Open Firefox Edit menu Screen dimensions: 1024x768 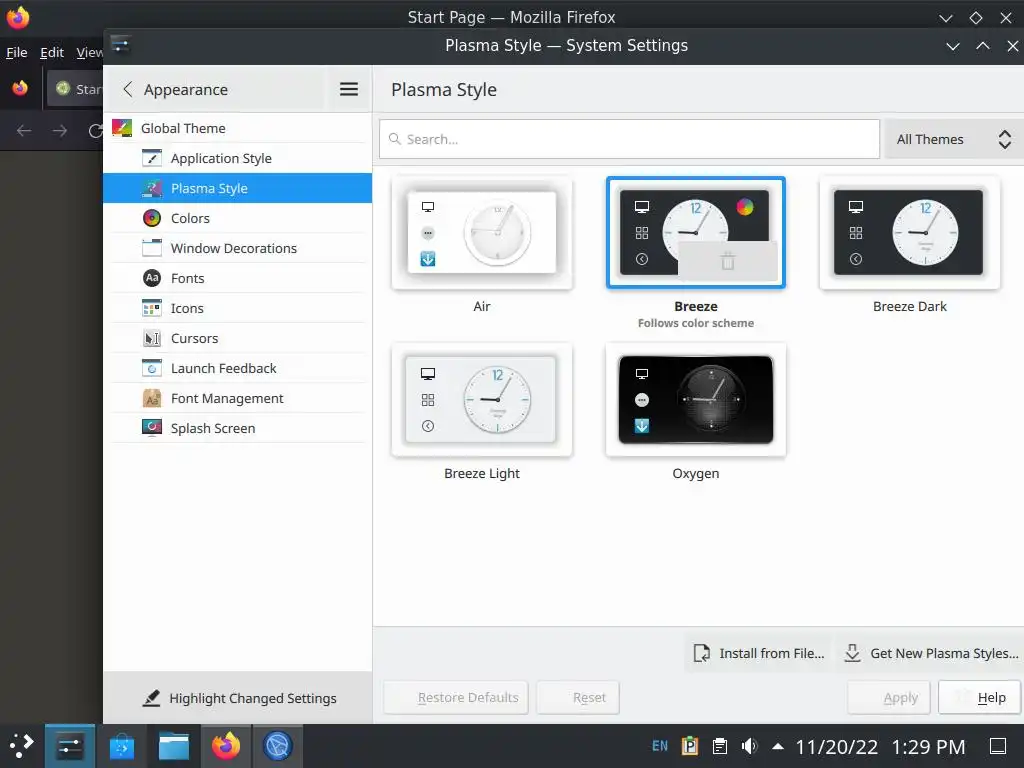pos(52,52)
